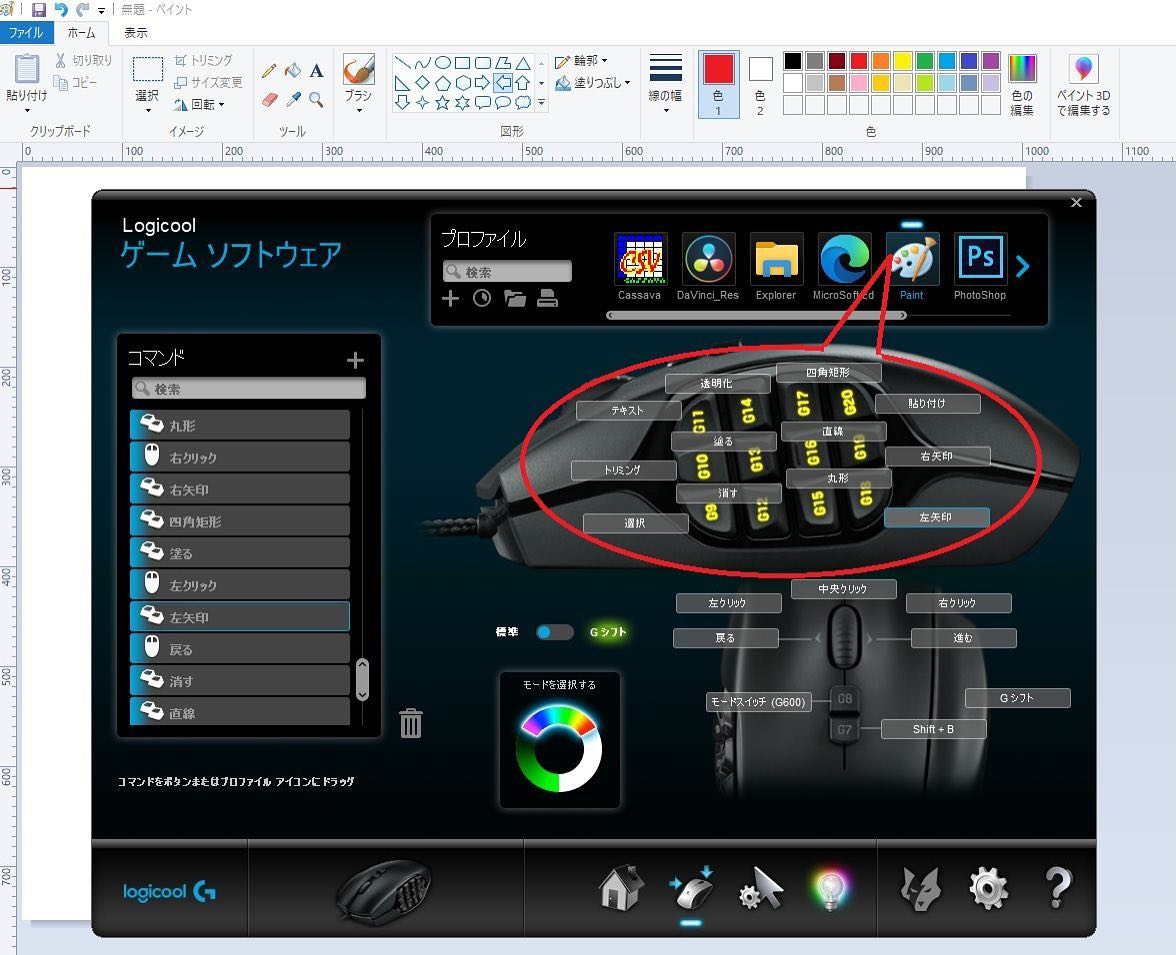Click the サイズ変更 resize button

click(x=208, y=83)
